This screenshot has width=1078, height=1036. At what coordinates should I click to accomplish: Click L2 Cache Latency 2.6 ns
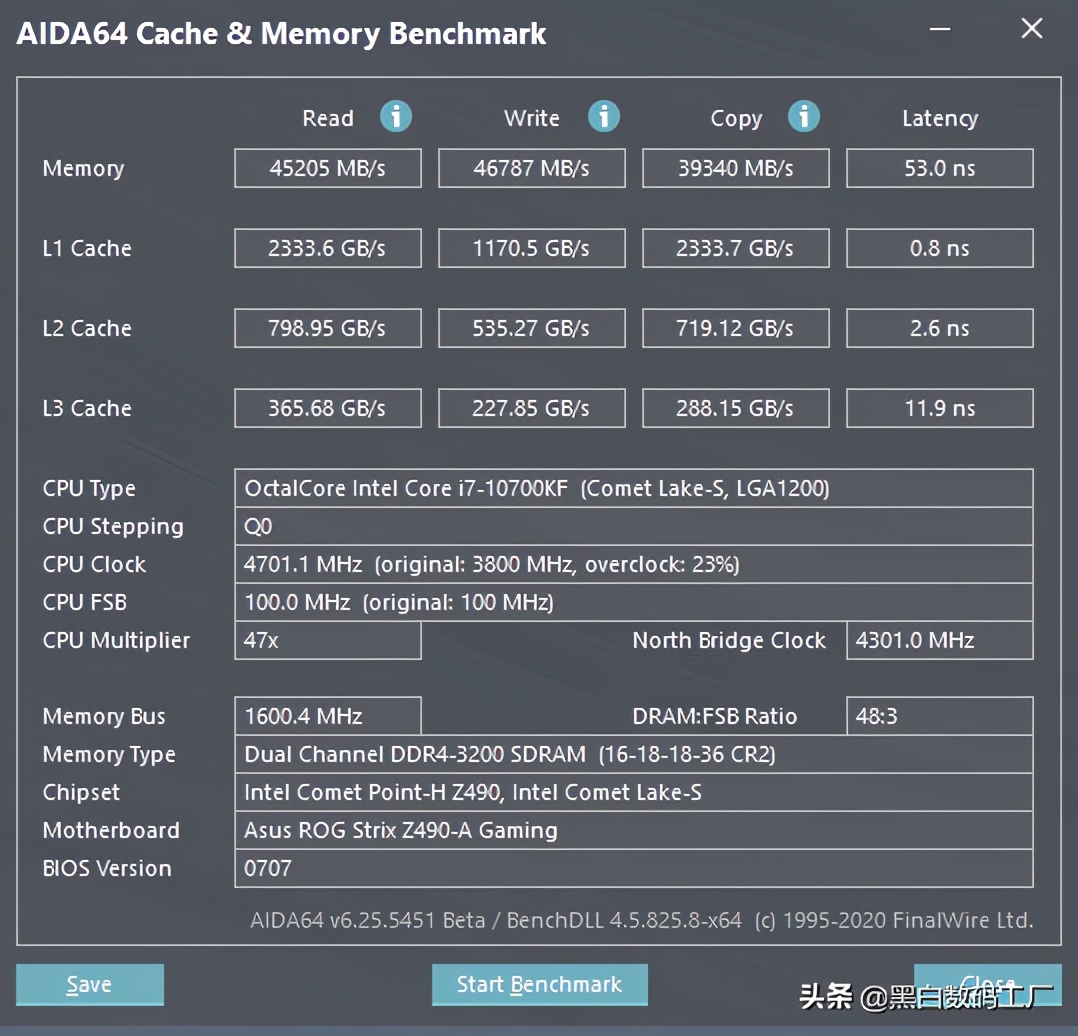point(940,328)
